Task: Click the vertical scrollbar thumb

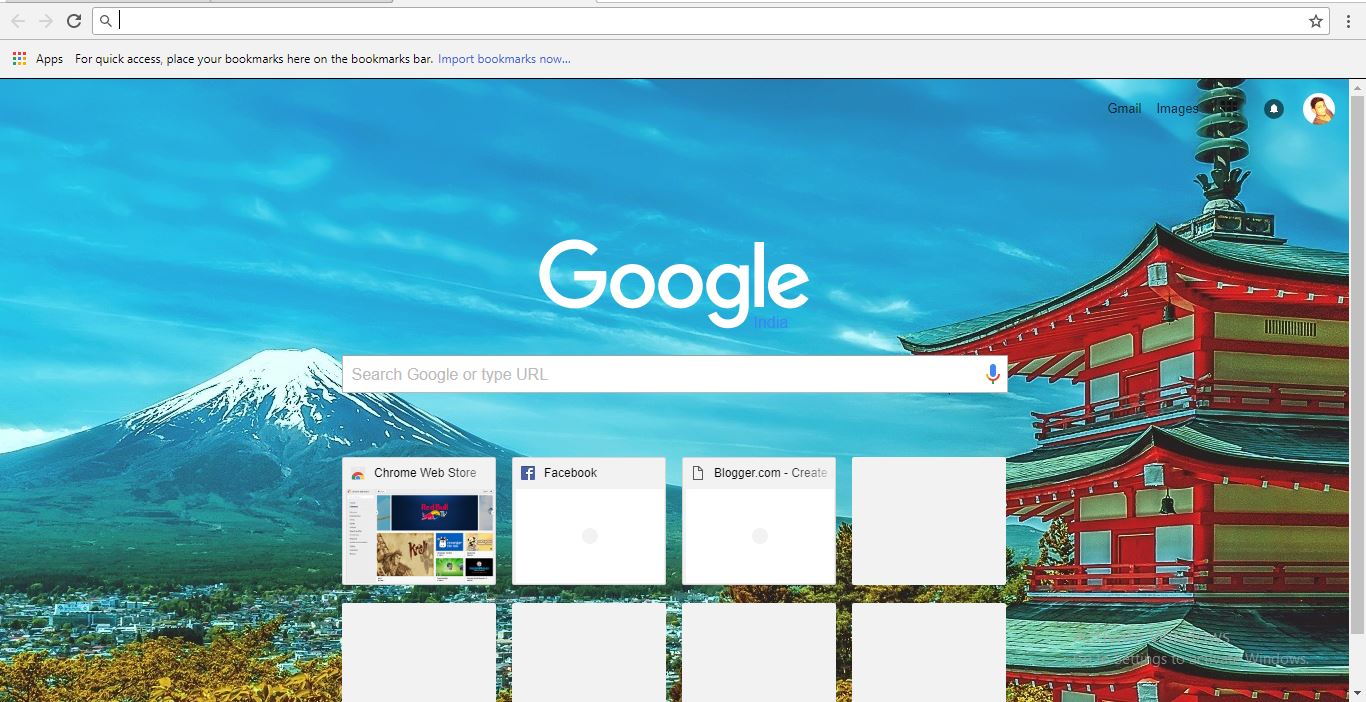Action: click(1357, 365)
